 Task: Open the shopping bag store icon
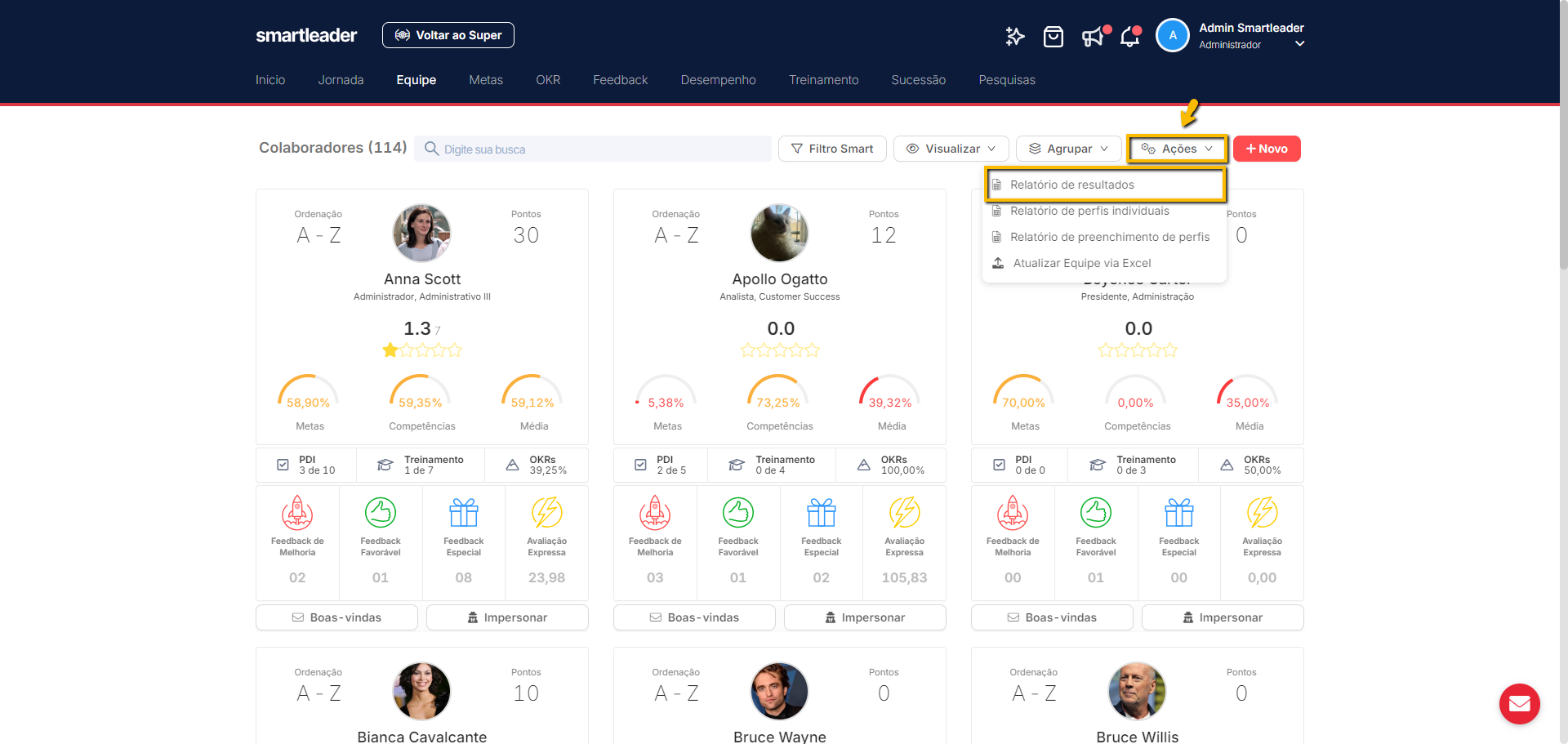point(1053,36)
